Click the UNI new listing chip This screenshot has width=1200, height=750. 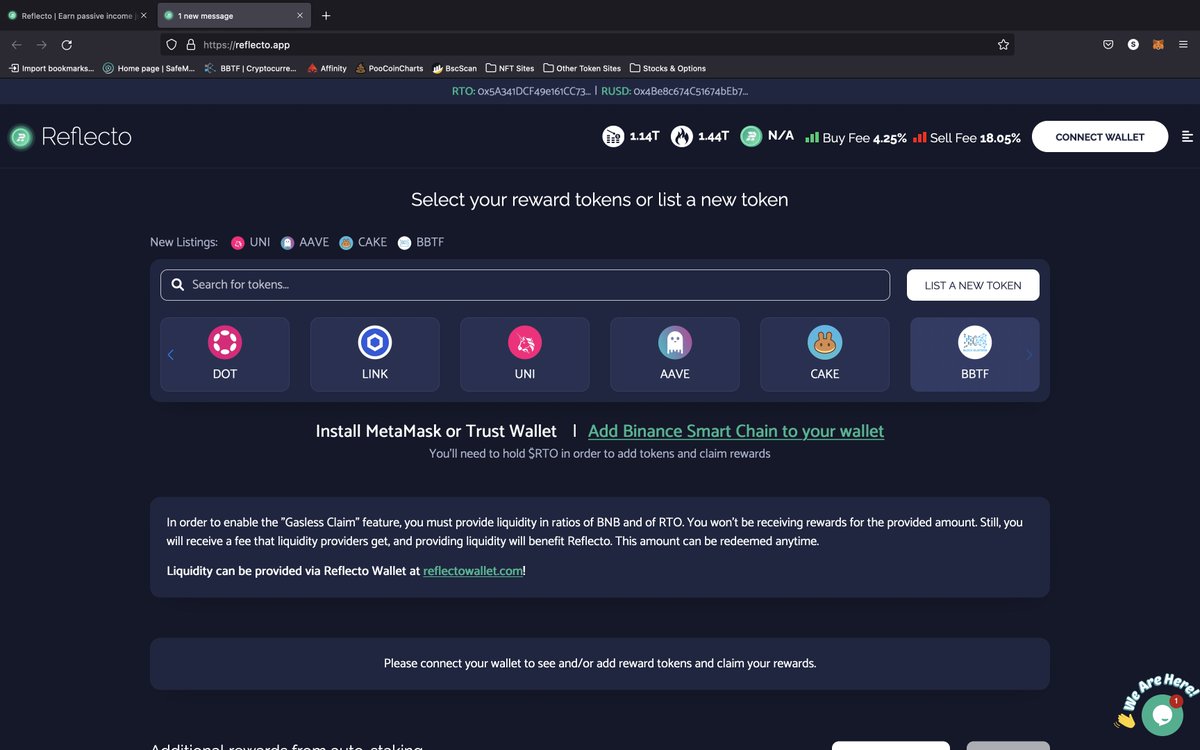point(251,242)
